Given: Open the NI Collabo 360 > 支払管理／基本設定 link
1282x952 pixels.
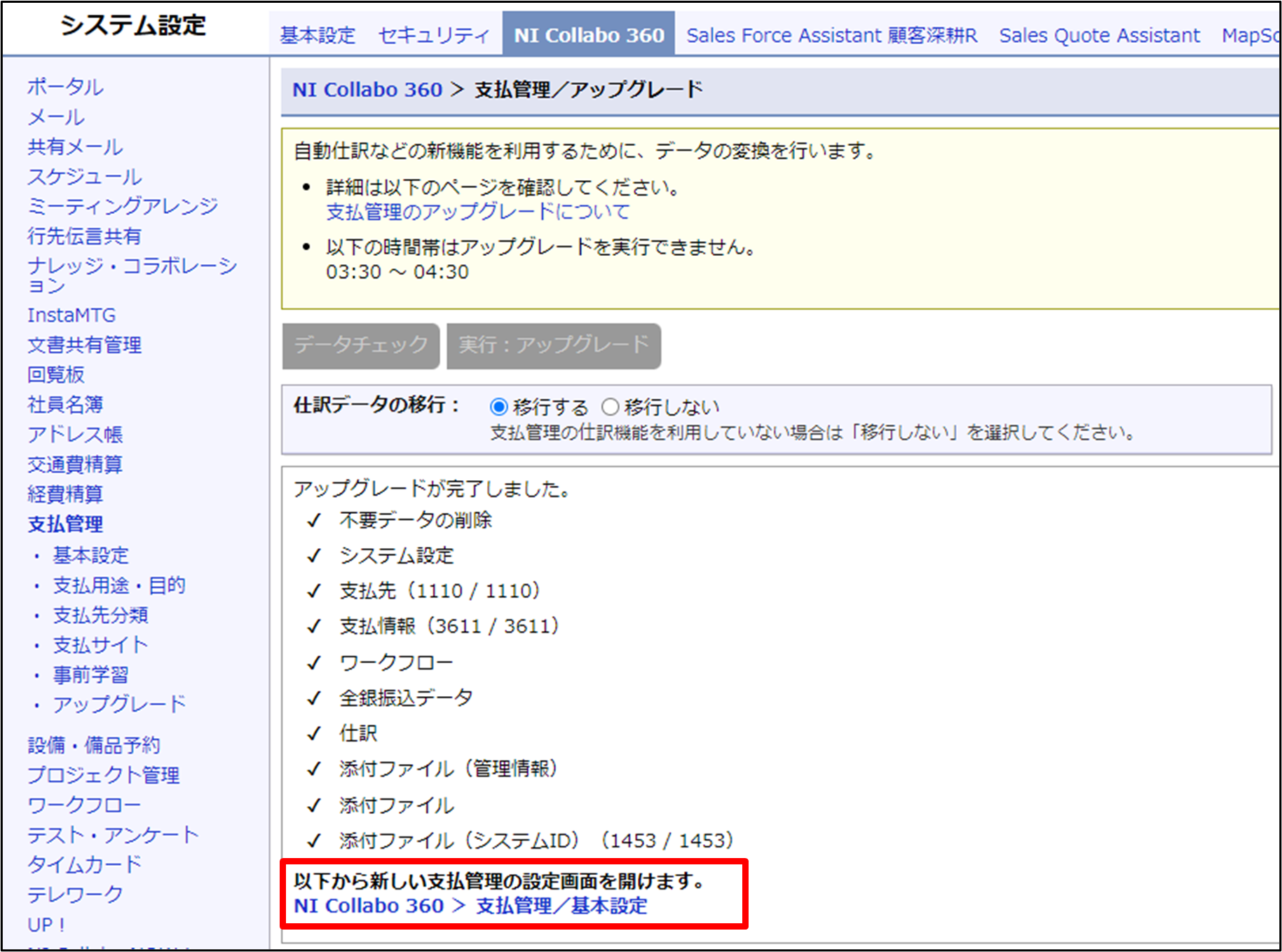Looking at the screenshot, I should (x=470, y=906).
